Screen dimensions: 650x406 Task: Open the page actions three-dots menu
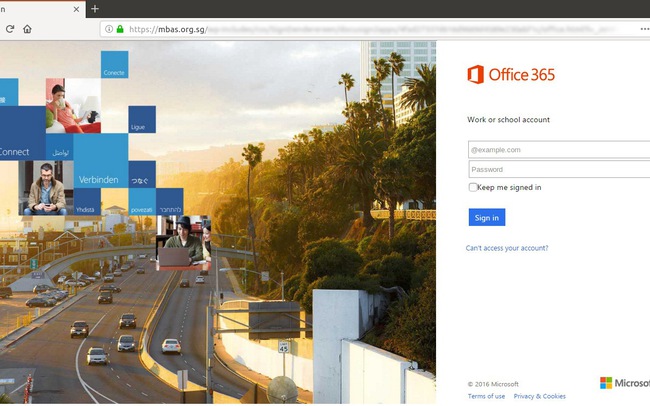pyautogui.click(x=645, y=29)
